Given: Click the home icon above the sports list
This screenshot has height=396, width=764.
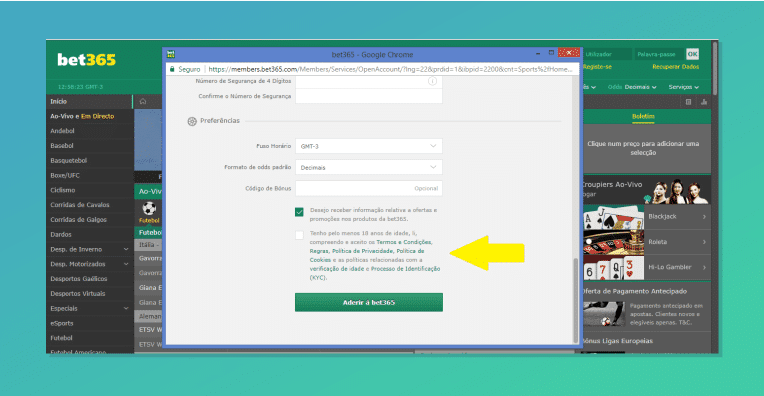Looking at the screenshot, I should pyautogui.click(x=143, y=101).
